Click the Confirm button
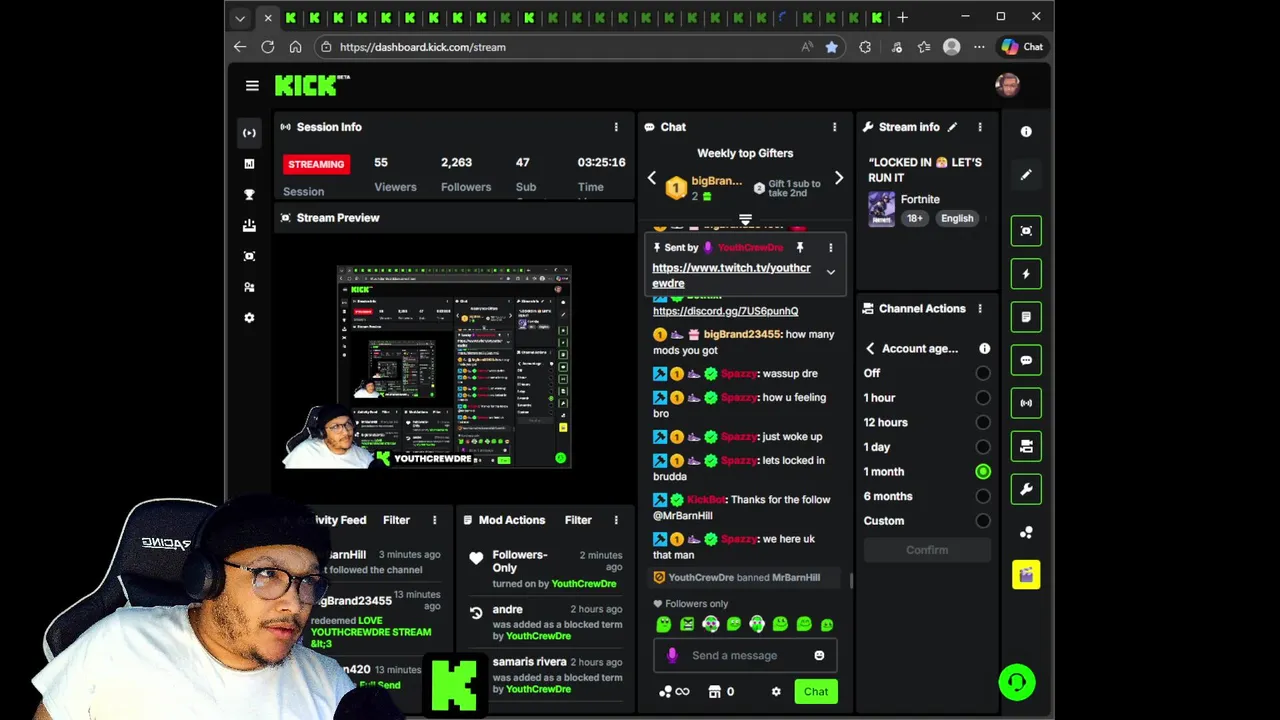Viewport: 1280px width, 720px height. 927,550
